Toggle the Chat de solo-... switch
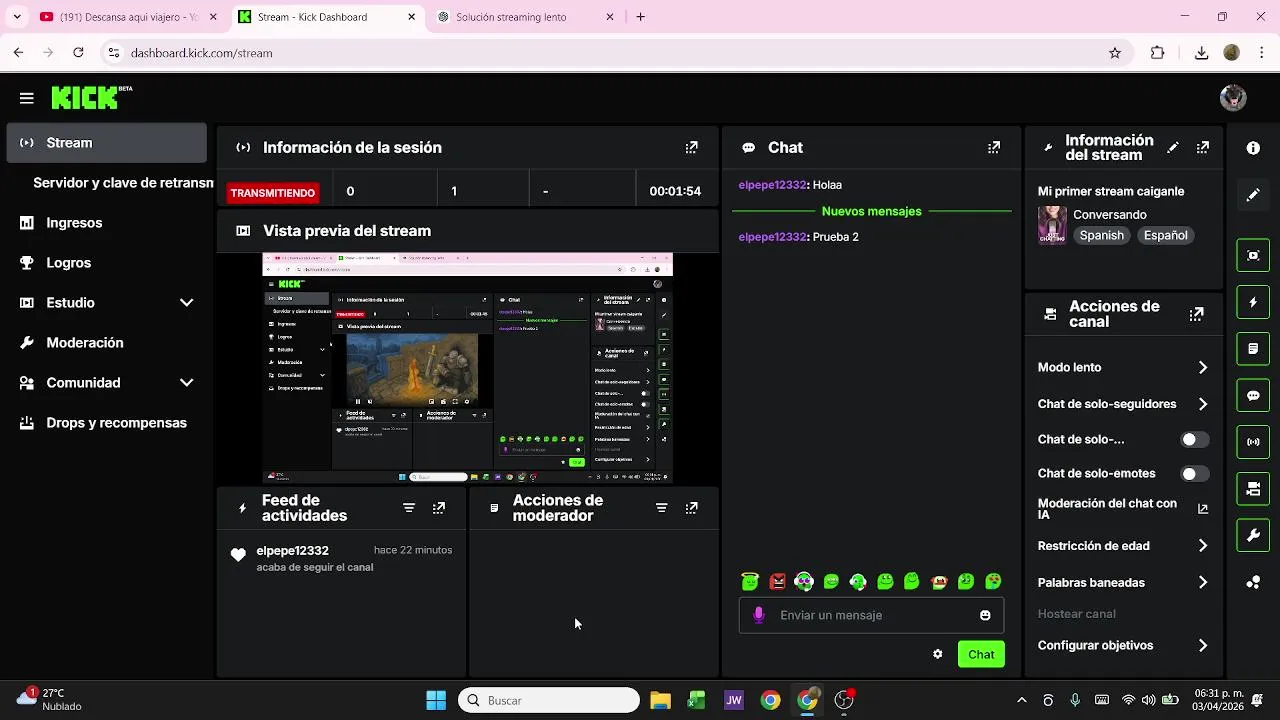 pyautogui.click(x=1194, y=440)
